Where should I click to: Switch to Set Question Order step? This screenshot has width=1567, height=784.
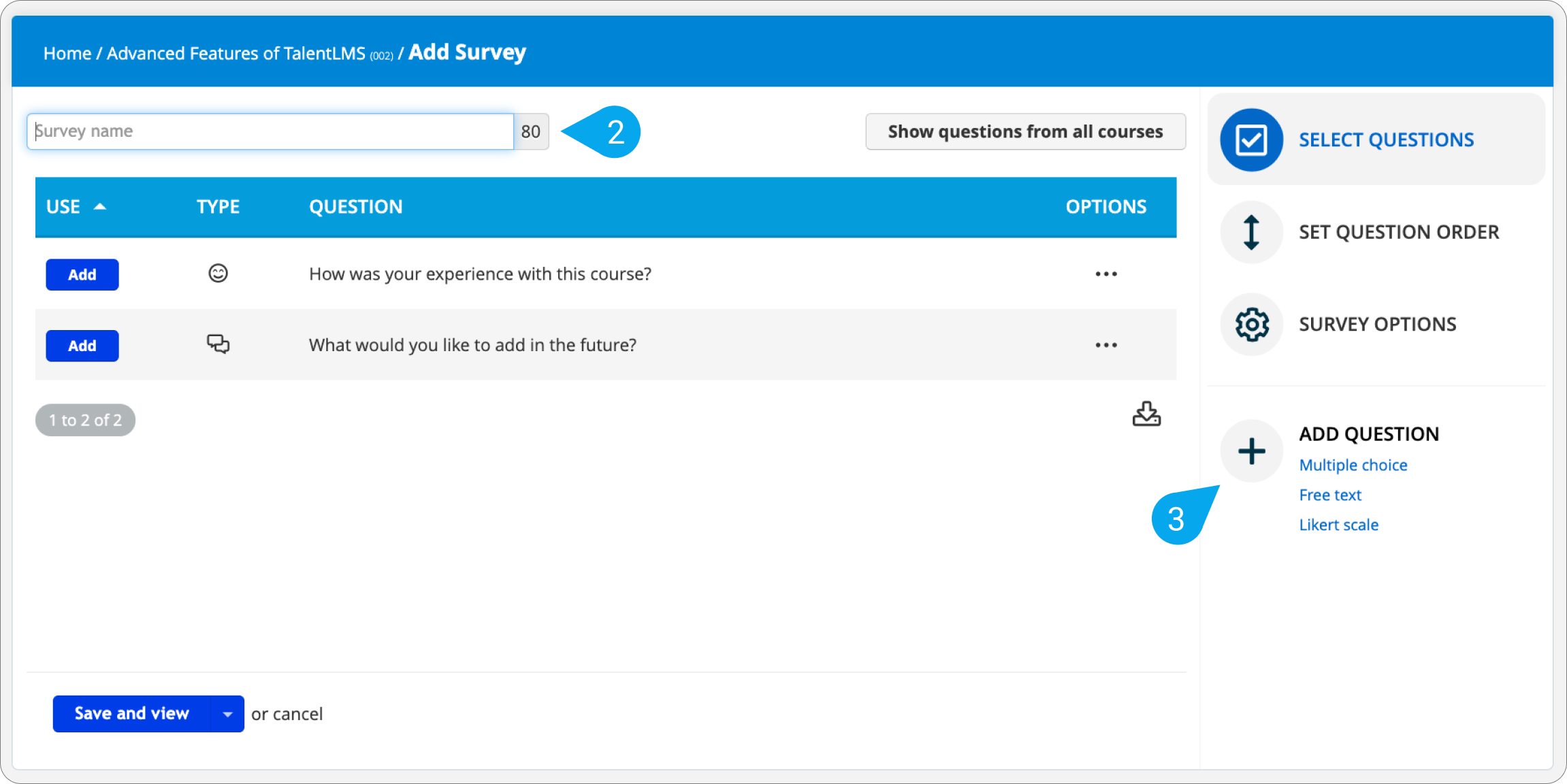pyautogui.click(x=1398, y=232)
